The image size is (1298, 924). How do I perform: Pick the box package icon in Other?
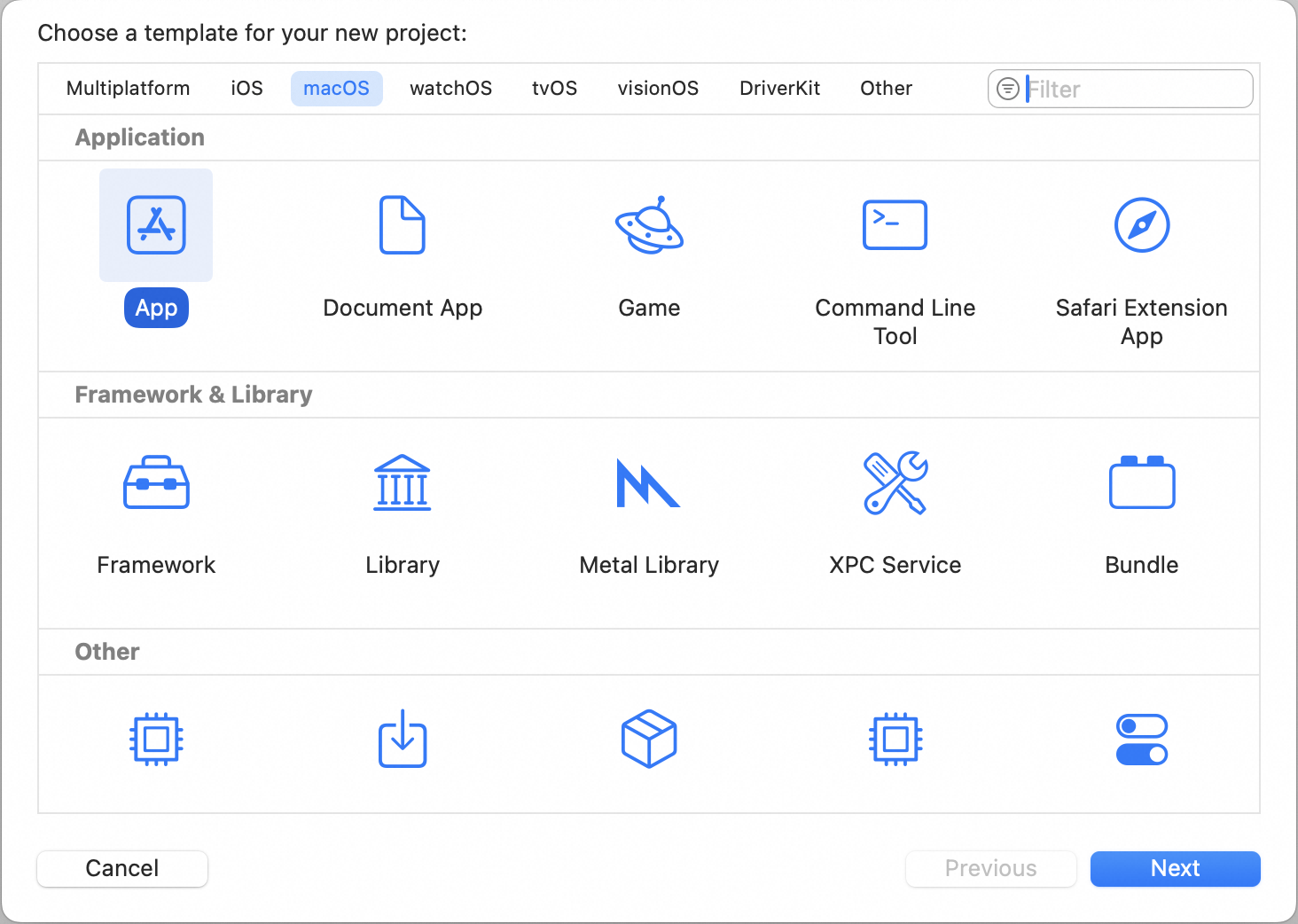tap(649, 739)
